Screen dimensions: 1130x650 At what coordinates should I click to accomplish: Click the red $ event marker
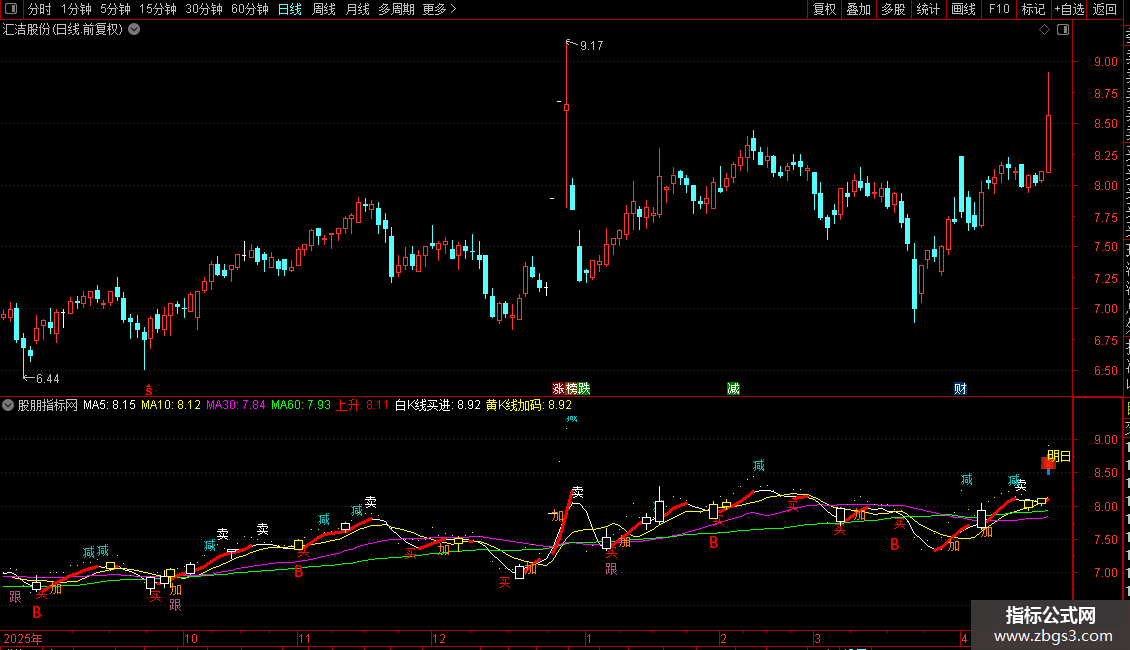click(x=149, y=389)
